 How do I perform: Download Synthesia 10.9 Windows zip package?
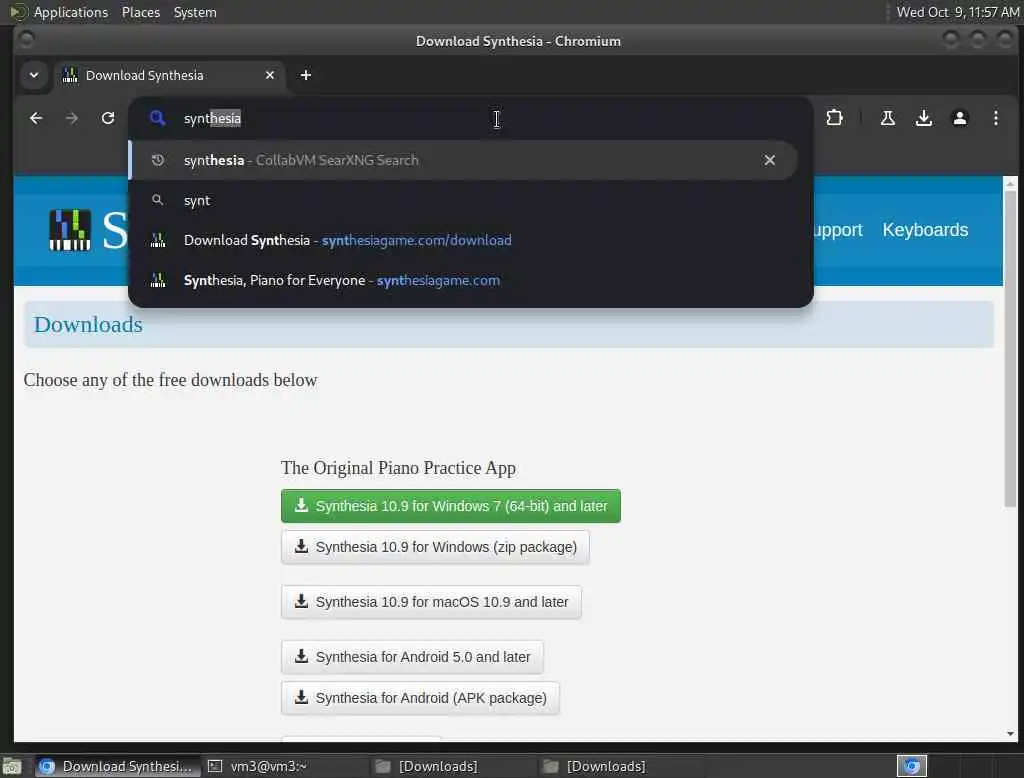[435, 547]
